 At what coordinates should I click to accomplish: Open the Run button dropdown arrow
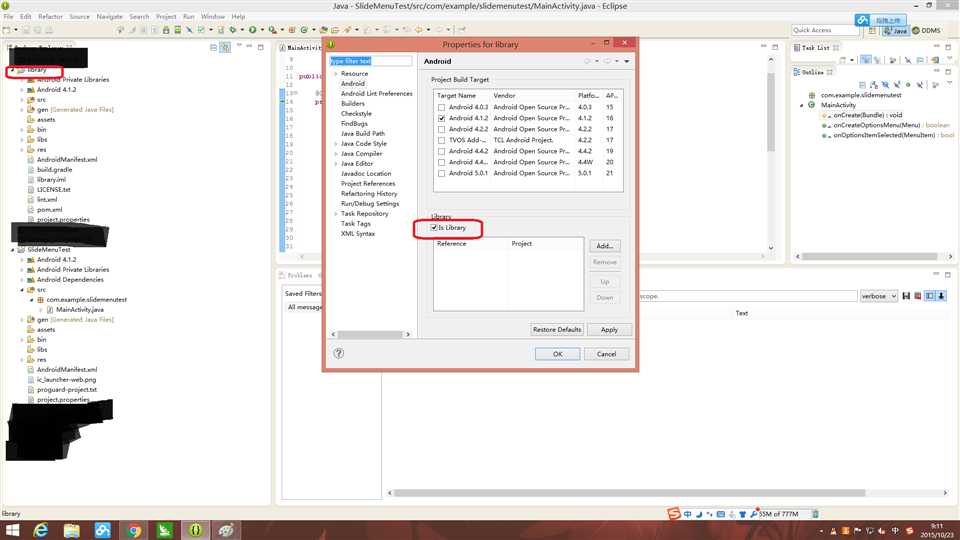tap(262, 29)
